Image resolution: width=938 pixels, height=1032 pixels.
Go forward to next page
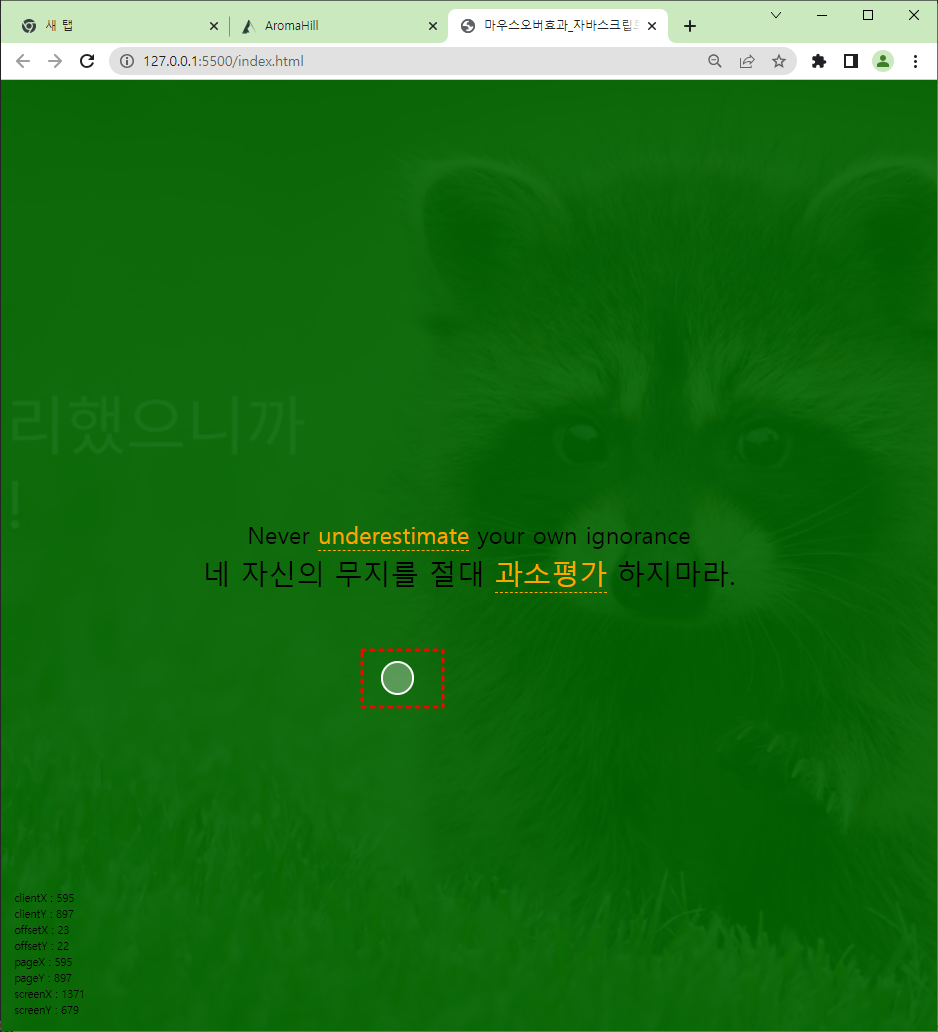click(55, 61)
